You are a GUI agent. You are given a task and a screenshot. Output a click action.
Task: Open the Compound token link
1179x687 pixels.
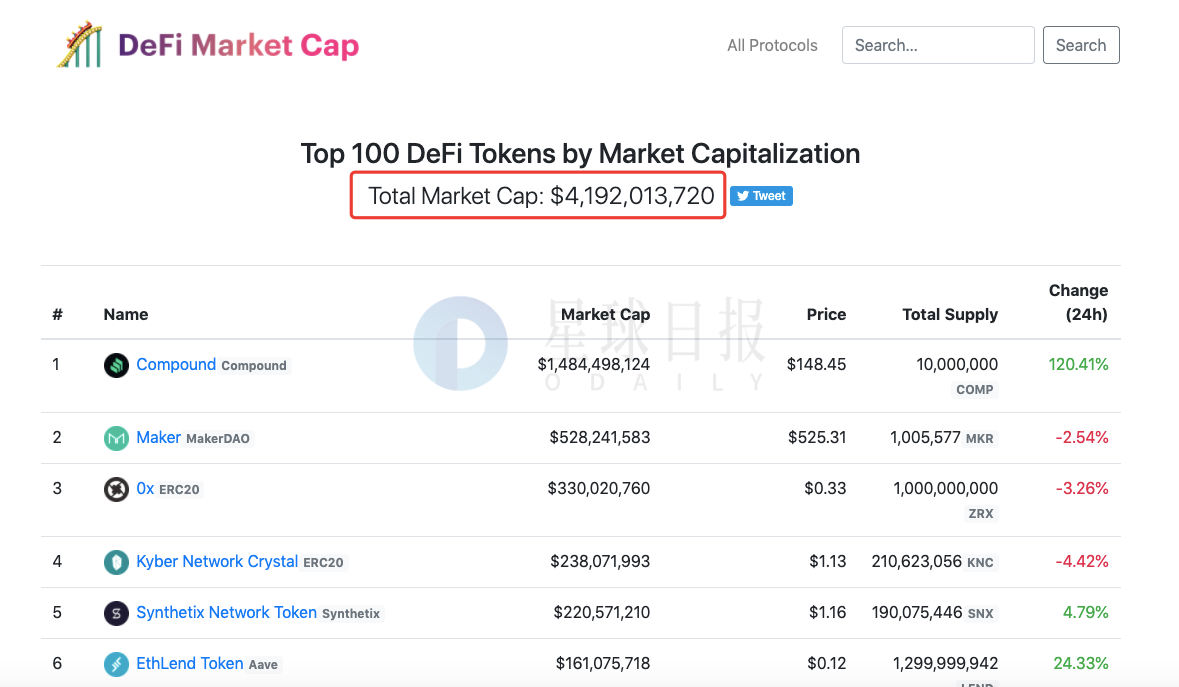click(176, 365)
